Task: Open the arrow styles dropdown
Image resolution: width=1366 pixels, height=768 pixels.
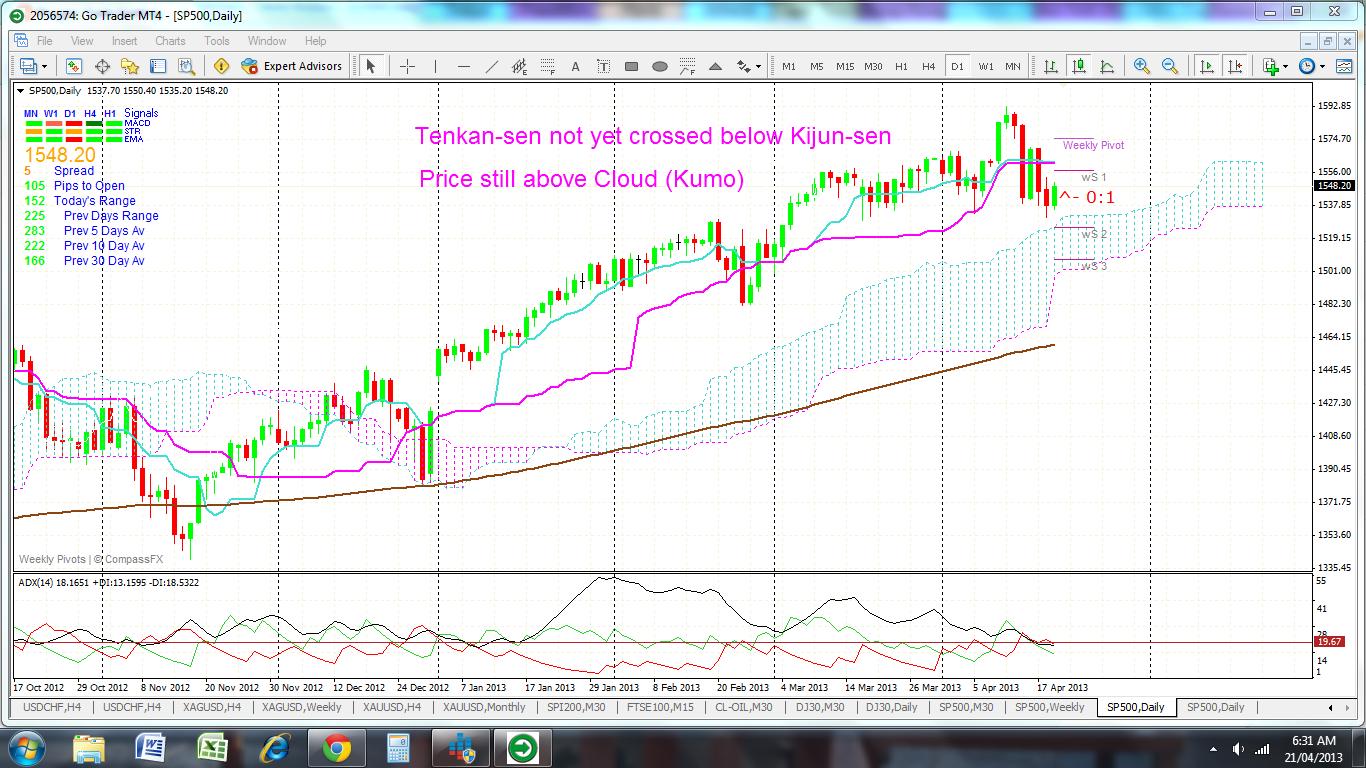Action: click(x=758, y=66)
